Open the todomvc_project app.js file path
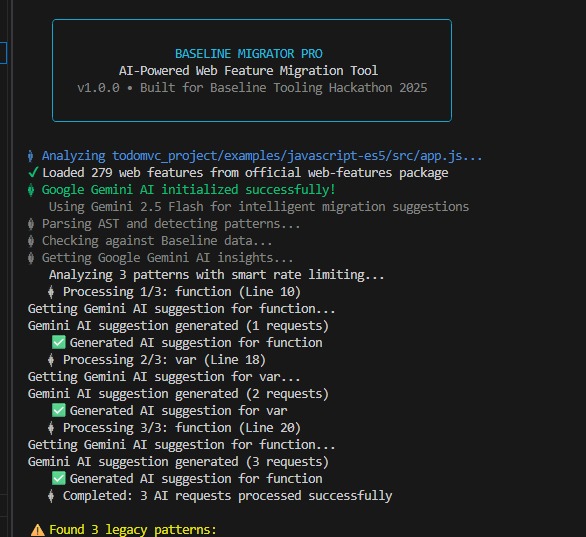586x537 pixels. point(297,155)
